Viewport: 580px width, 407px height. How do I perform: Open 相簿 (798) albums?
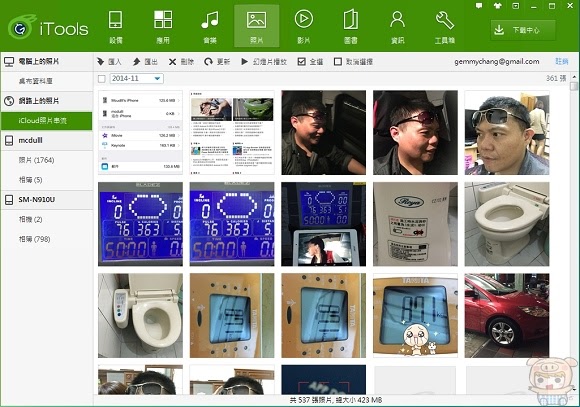[x=47, y=239]
